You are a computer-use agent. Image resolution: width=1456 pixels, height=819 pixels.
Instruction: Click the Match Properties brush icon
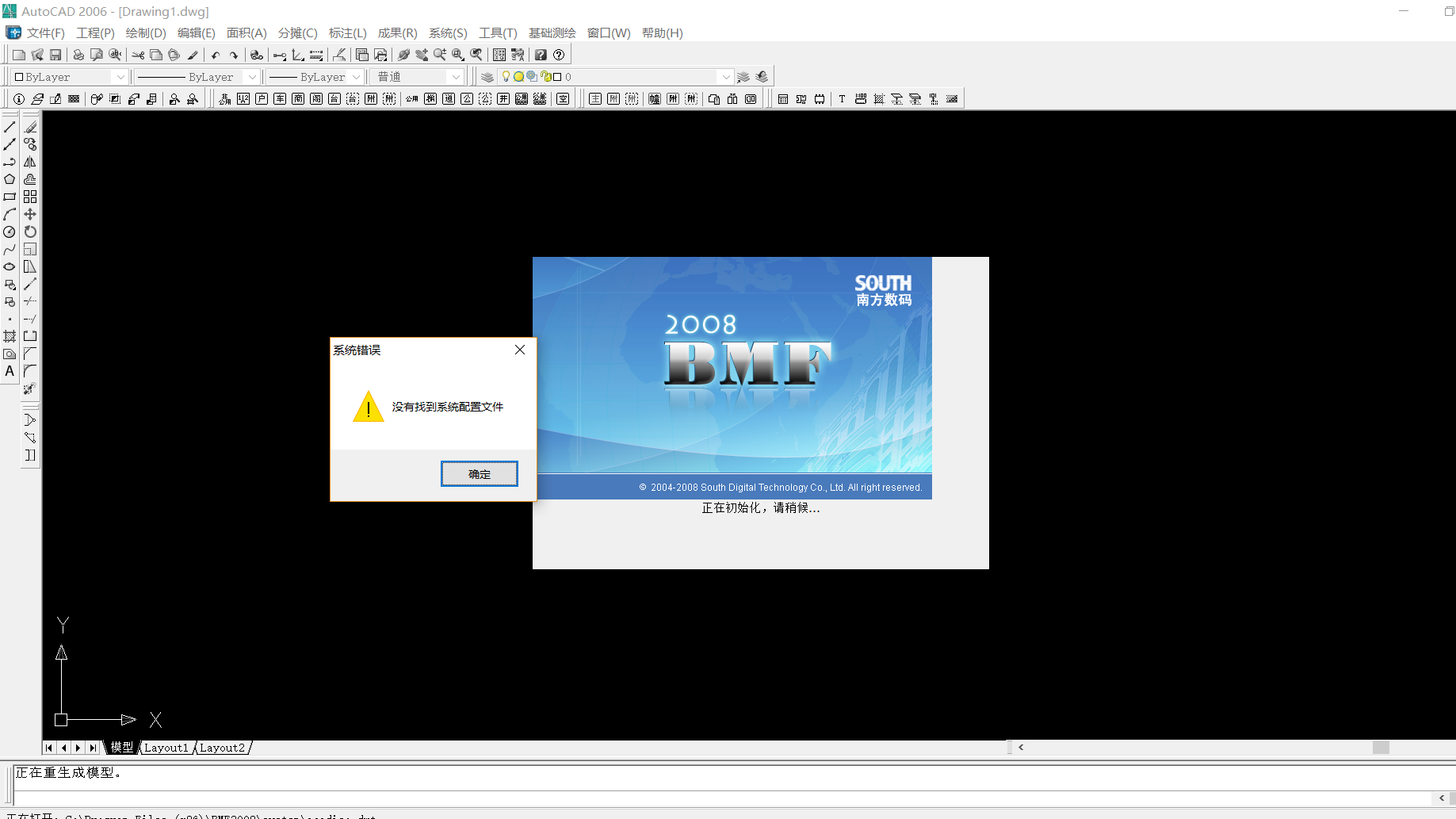[193, 55]
